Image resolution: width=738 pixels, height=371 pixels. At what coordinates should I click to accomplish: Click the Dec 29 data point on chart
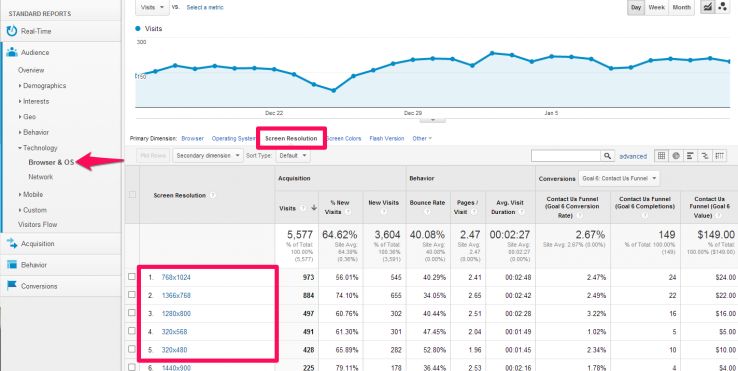point(413,60)
